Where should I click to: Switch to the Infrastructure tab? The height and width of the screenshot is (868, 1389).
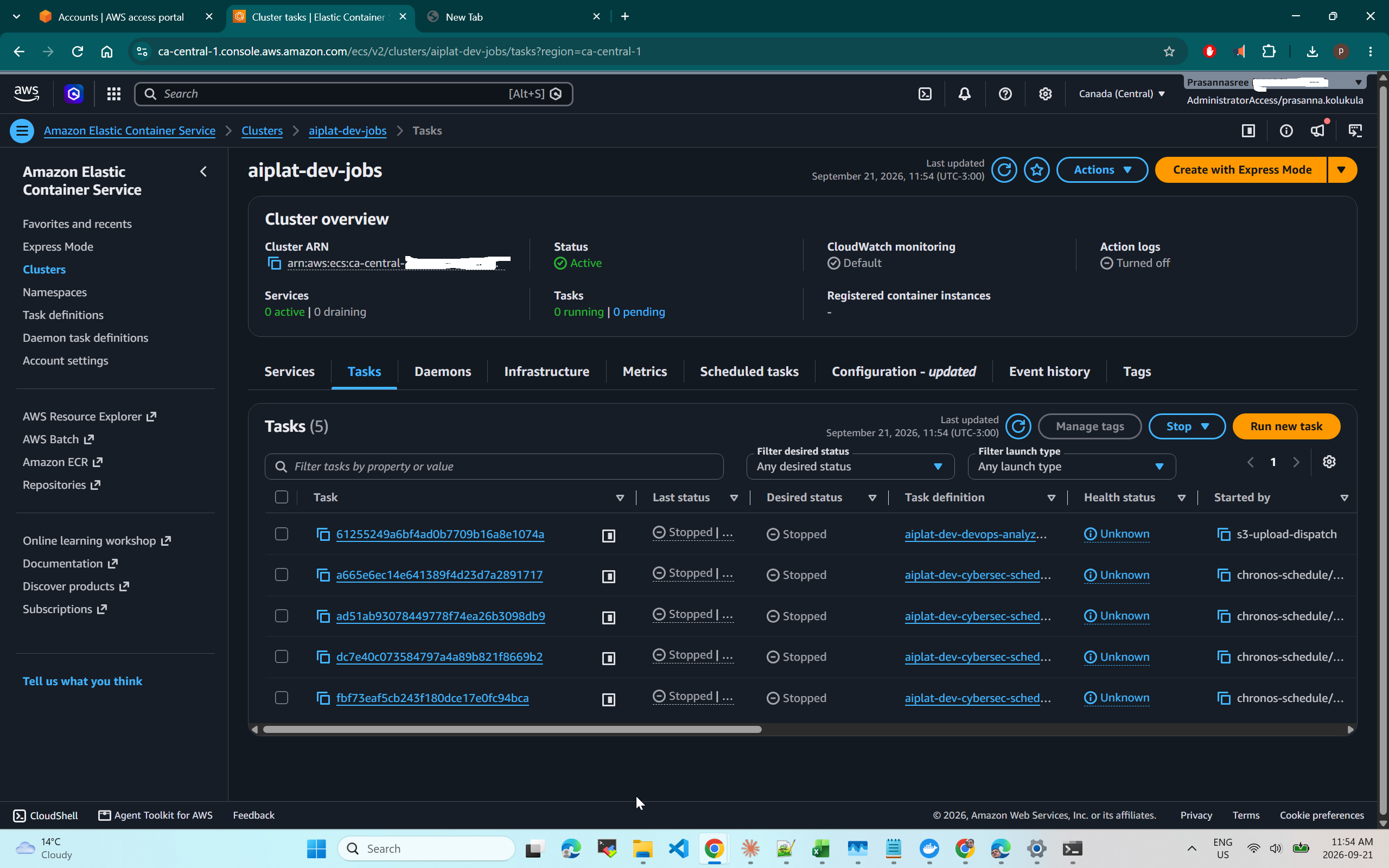point(546,372)
